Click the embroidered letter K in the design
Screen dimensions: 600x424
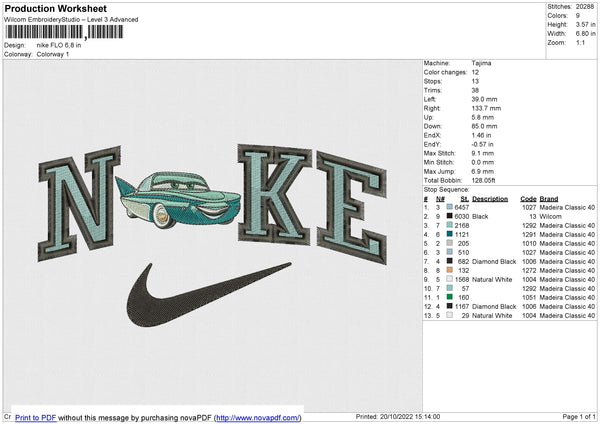pyautogui.click(x=274, y=194)
